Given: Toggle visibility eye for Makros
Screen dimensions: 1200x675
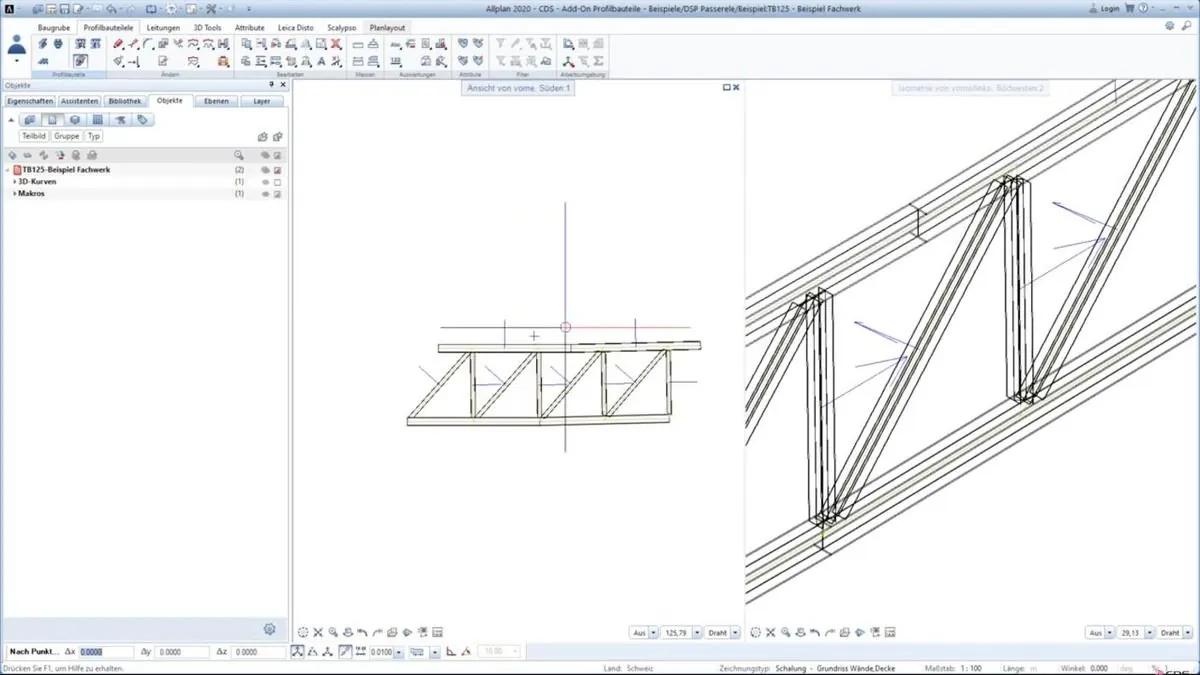Looking at the screenshot, I should [265, 194].
